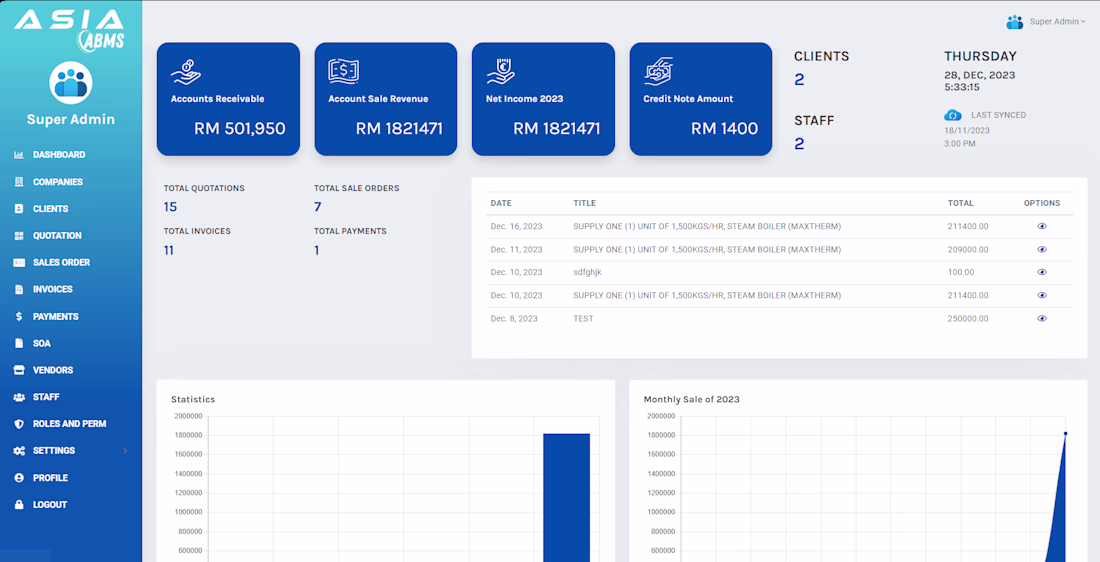Open the Account Sale Revenue card
Viewport: 1100px width, 562px height.
click(386, 99)
